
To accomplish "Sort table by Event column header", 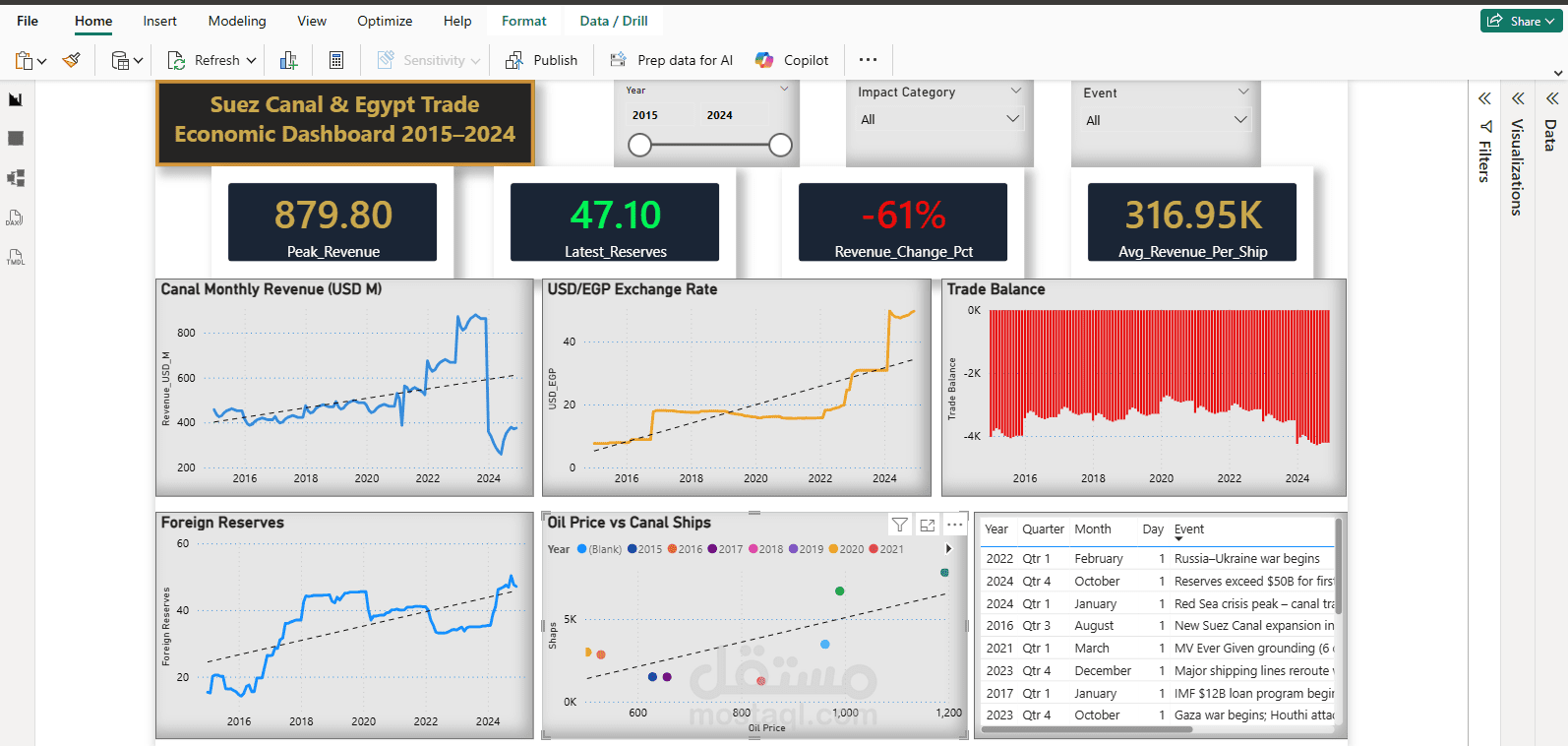I will 1189,529.
